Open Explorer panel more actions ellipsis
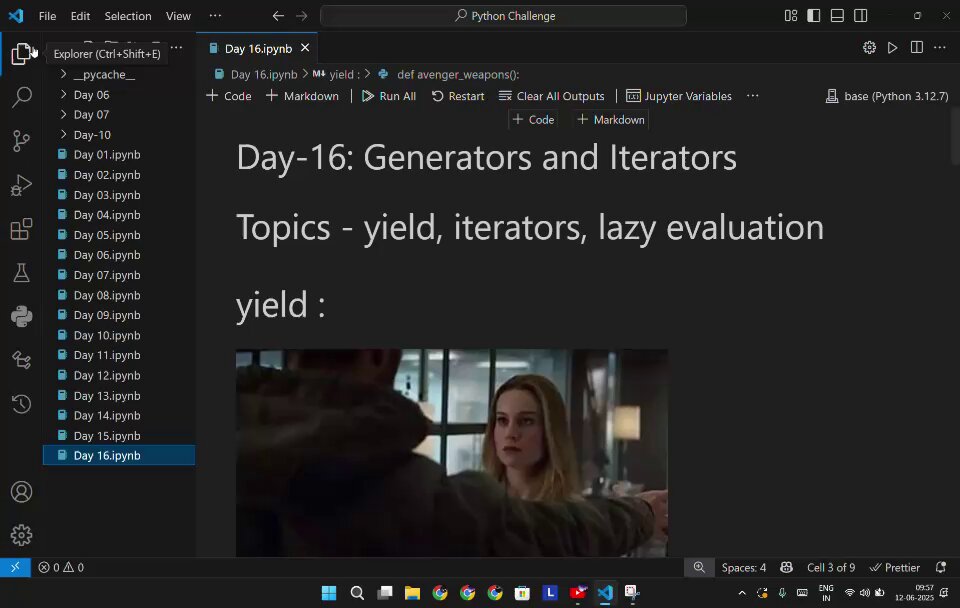Screen dimensions: 960x608 pos(176,48)
